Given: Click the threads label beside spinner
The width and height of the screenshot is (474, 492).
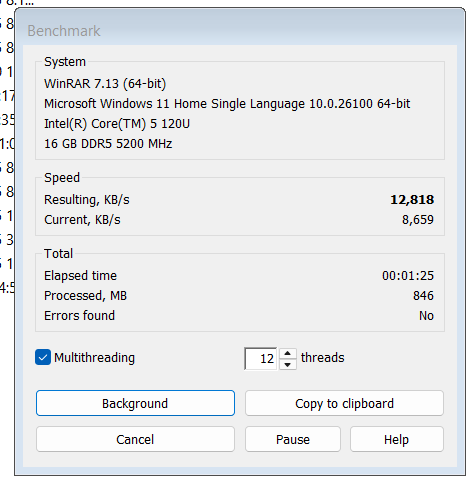Looking at the screenshot, I should [323, 358].
